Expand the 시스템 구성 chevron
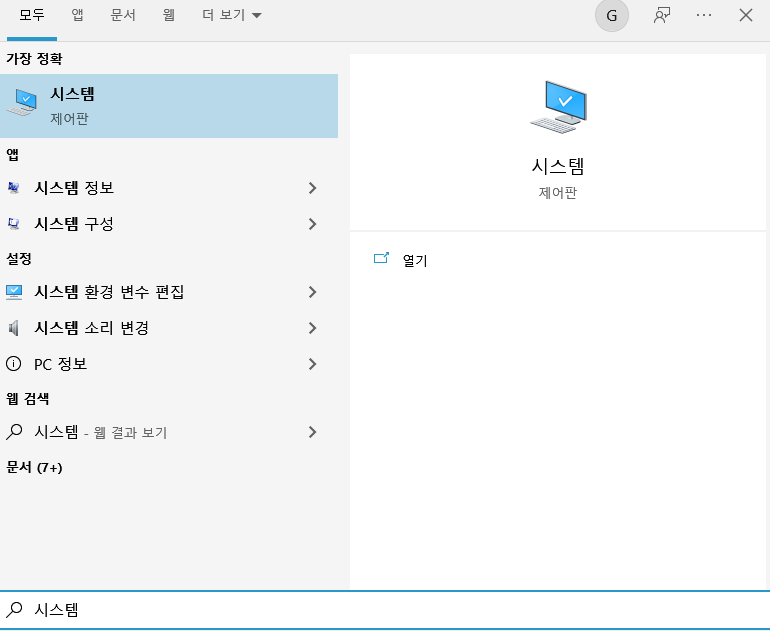Screen dimensions: 770x631 coord(312,224)
